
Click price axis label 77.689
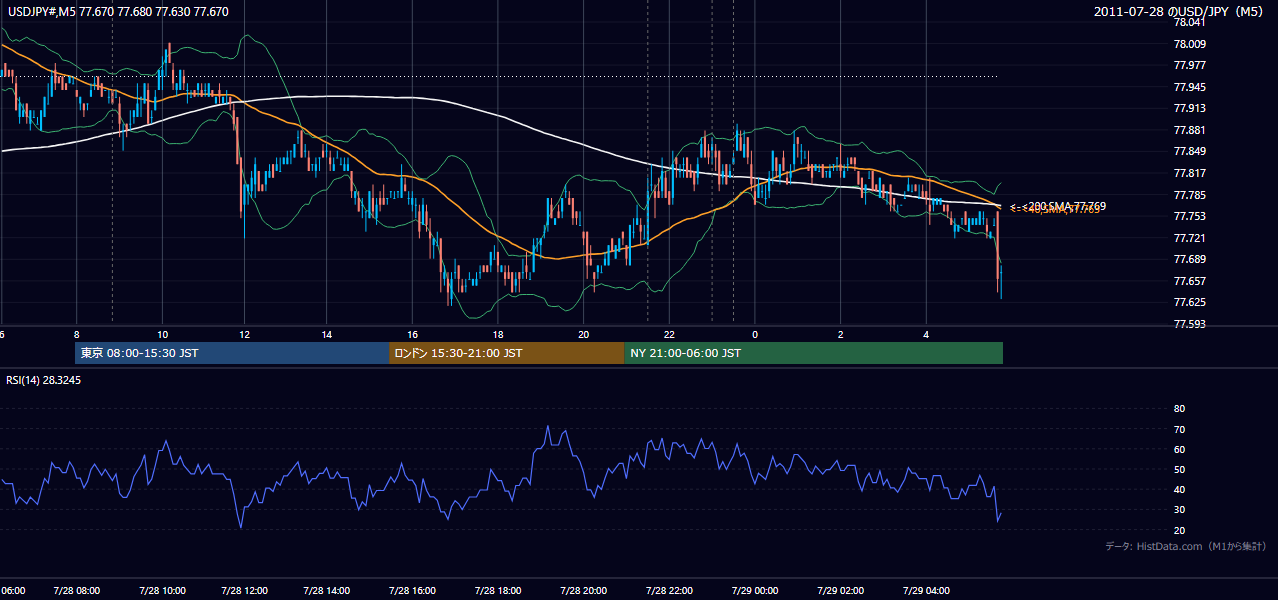pyautogui.click(x=1189, y=259)
